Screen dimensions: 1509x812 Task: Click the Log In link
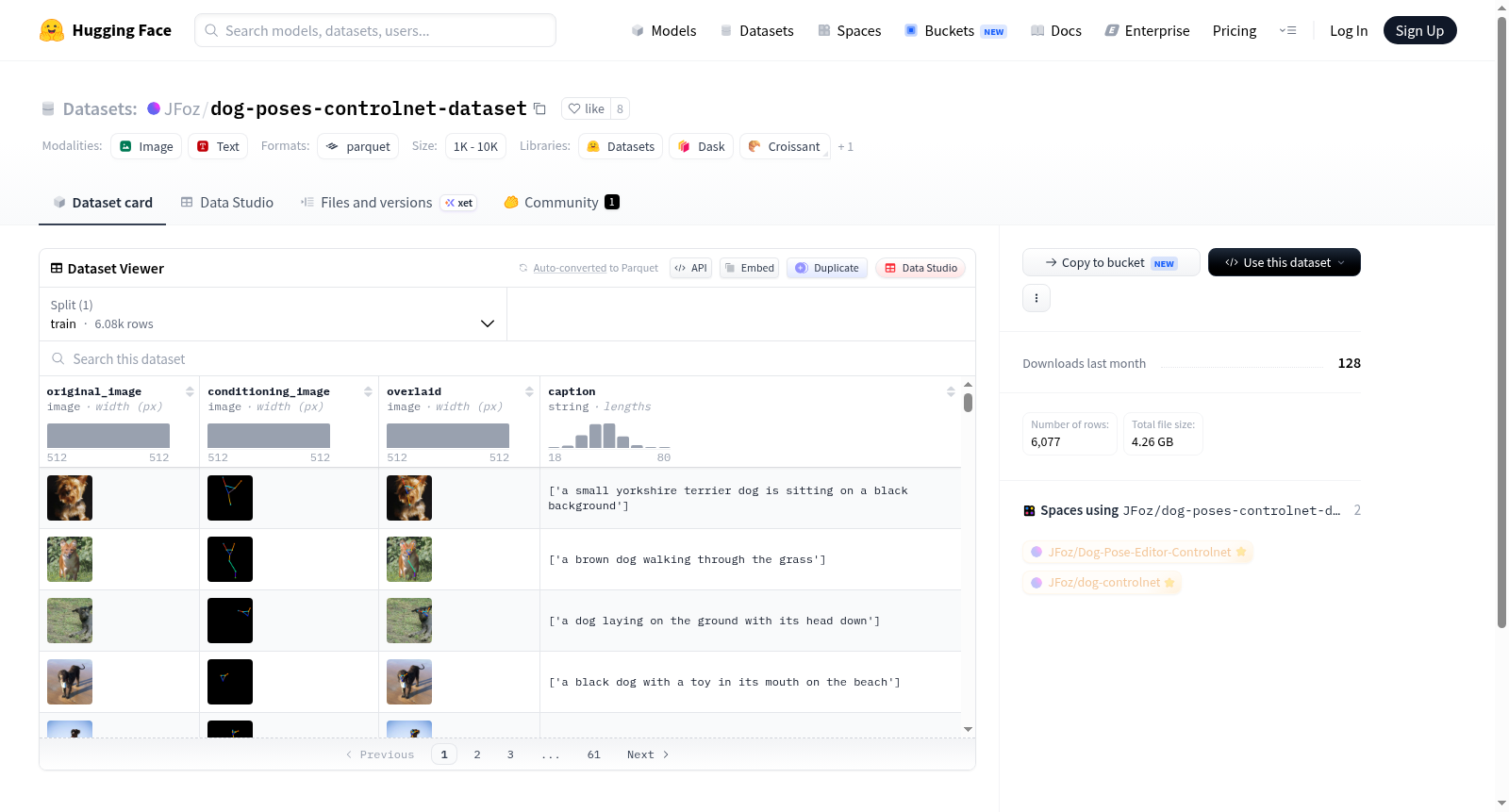point(1349,30)
